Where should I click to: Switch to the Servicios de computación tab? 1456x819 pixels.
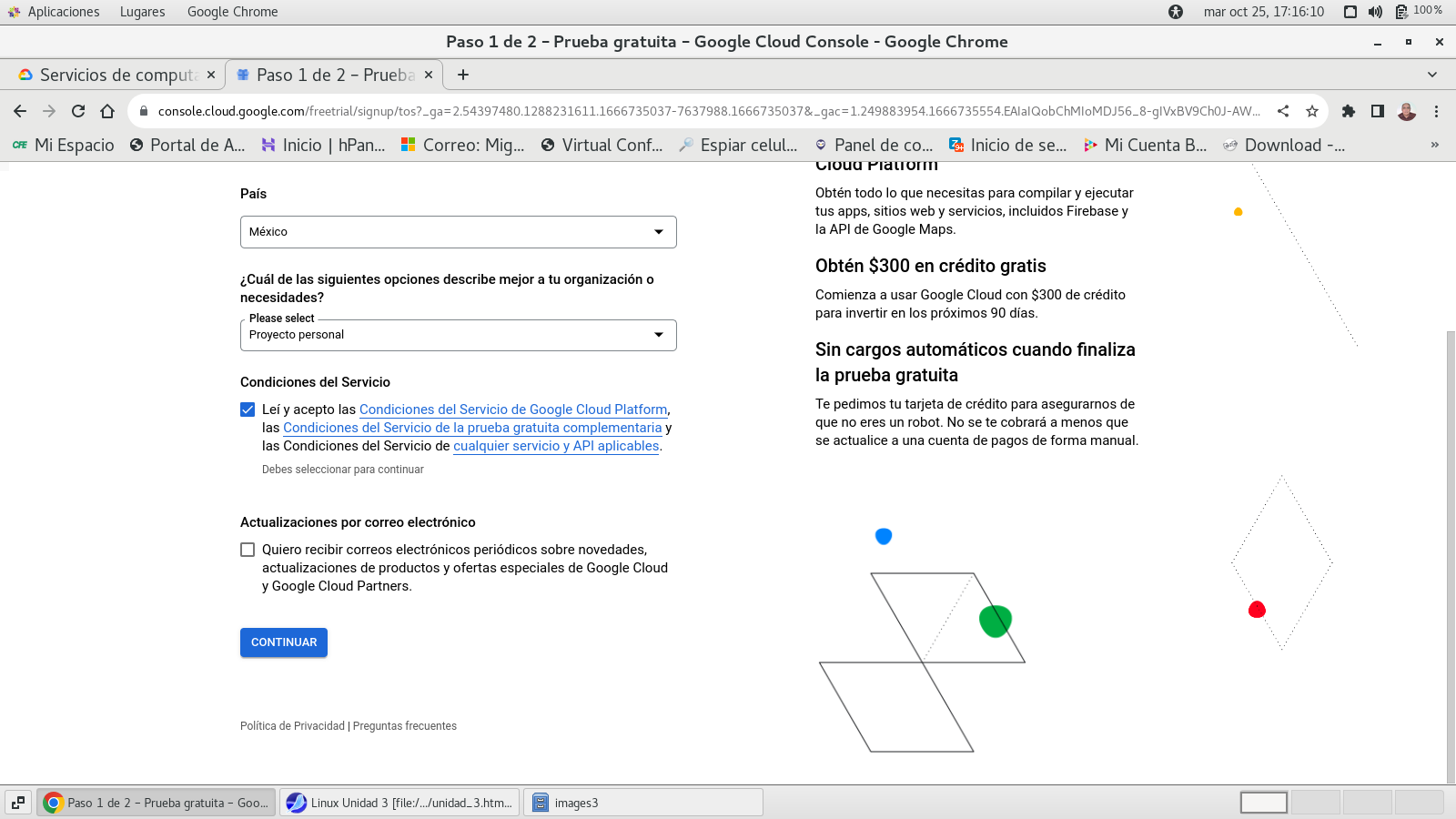pyautogui.click(x=116, y=75)
